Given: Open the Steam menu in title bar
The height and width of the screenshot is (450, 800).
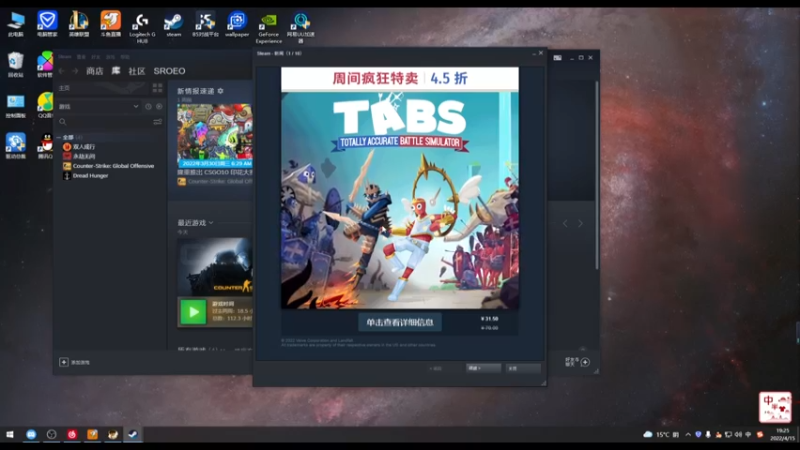Looking at the screenshot, I should click(65, 57).
